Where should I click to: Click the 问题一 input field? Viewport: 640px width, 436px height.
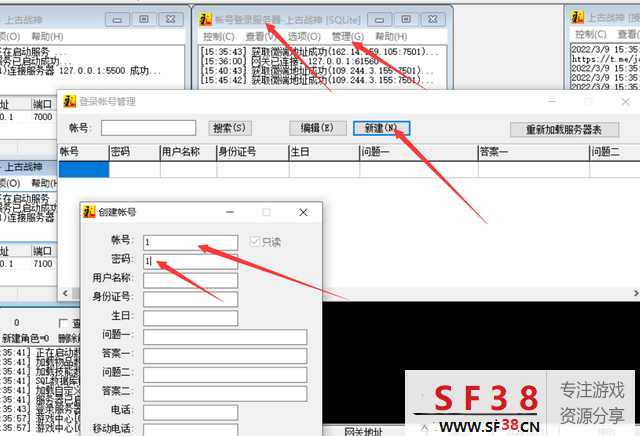coord(225,337)
